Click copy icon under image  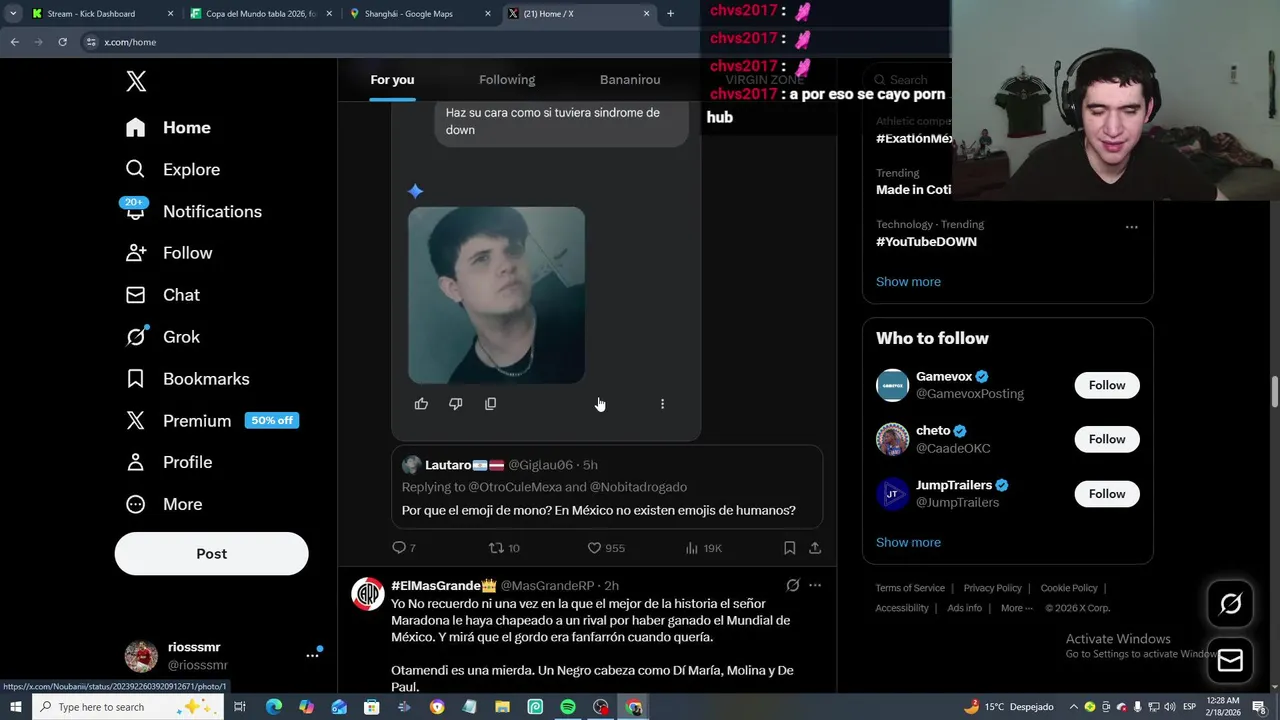(490, 404)
